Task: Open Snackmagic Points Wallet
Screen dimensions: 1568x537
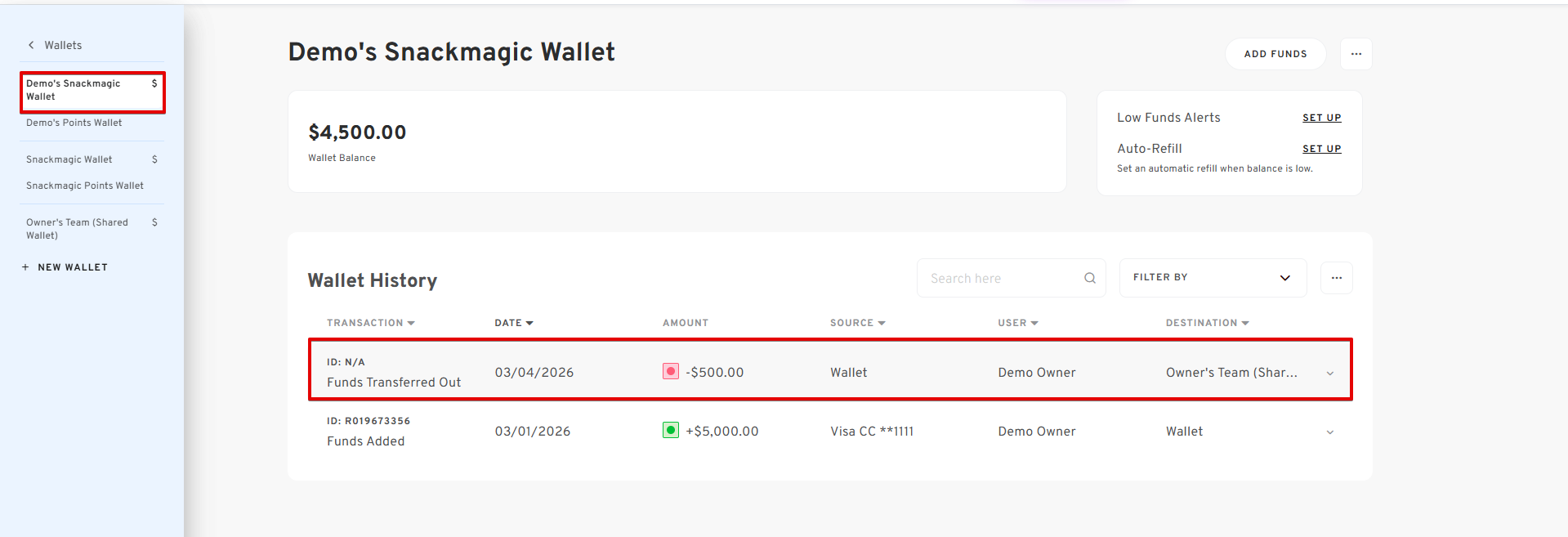Action: (x=85, y=186)
